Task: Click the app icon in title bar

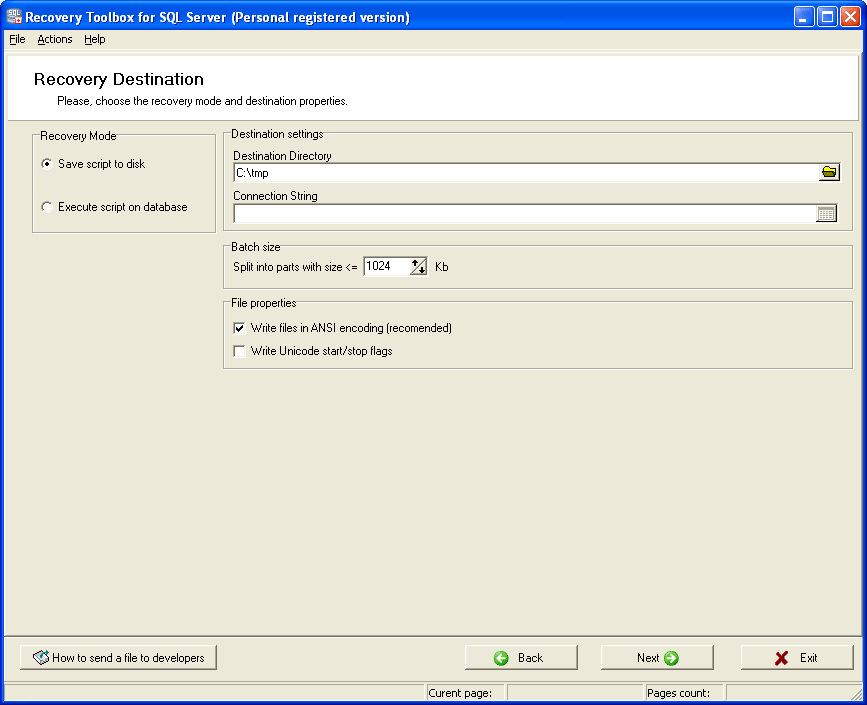Action: tap(14, 17)
